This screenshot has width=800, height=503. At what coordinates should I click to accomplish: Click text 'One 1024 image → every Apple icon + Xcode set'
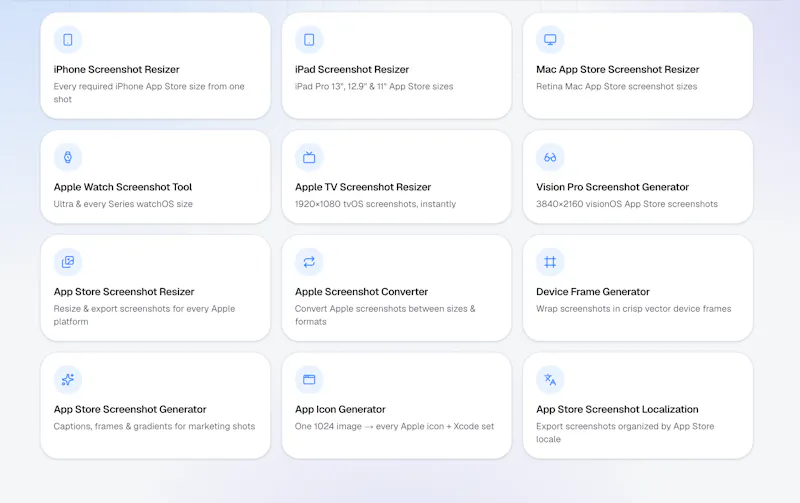coord(394,426)
